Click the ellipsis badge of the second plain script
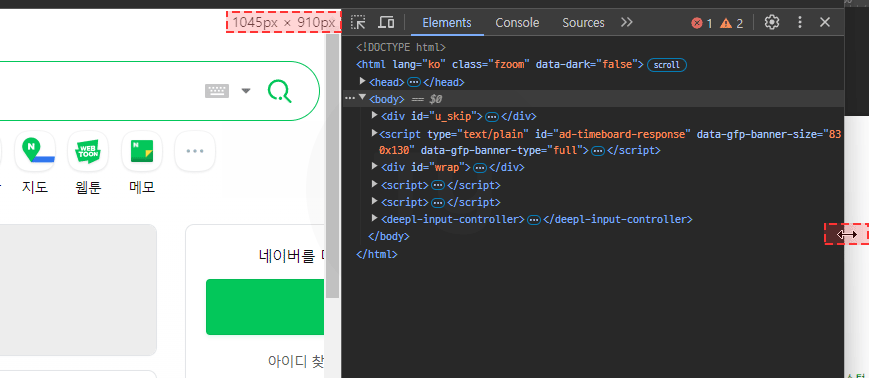Image resolution: width=869 pixels, height=378 pixels. 438,202
